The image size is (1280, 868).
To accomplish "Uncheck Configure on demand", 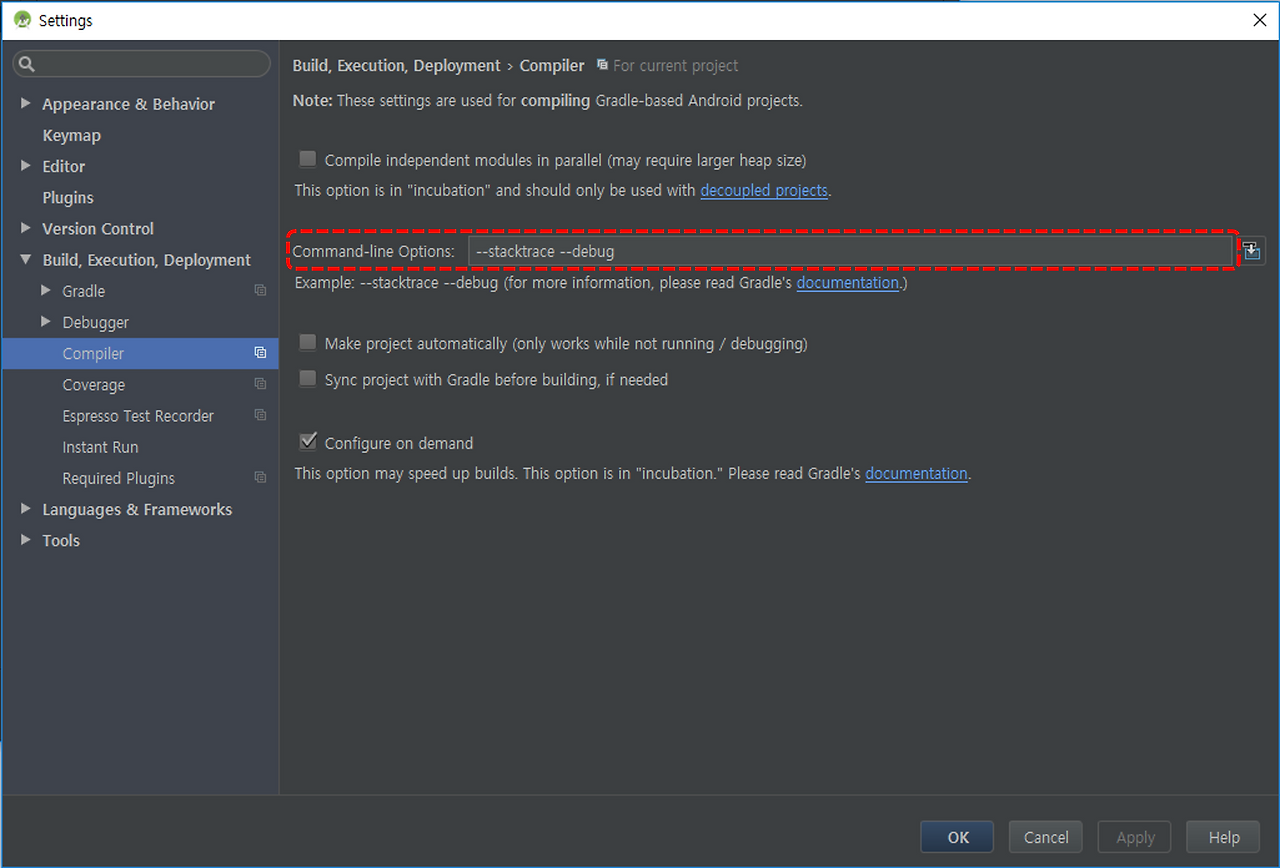I will point(308,442).
